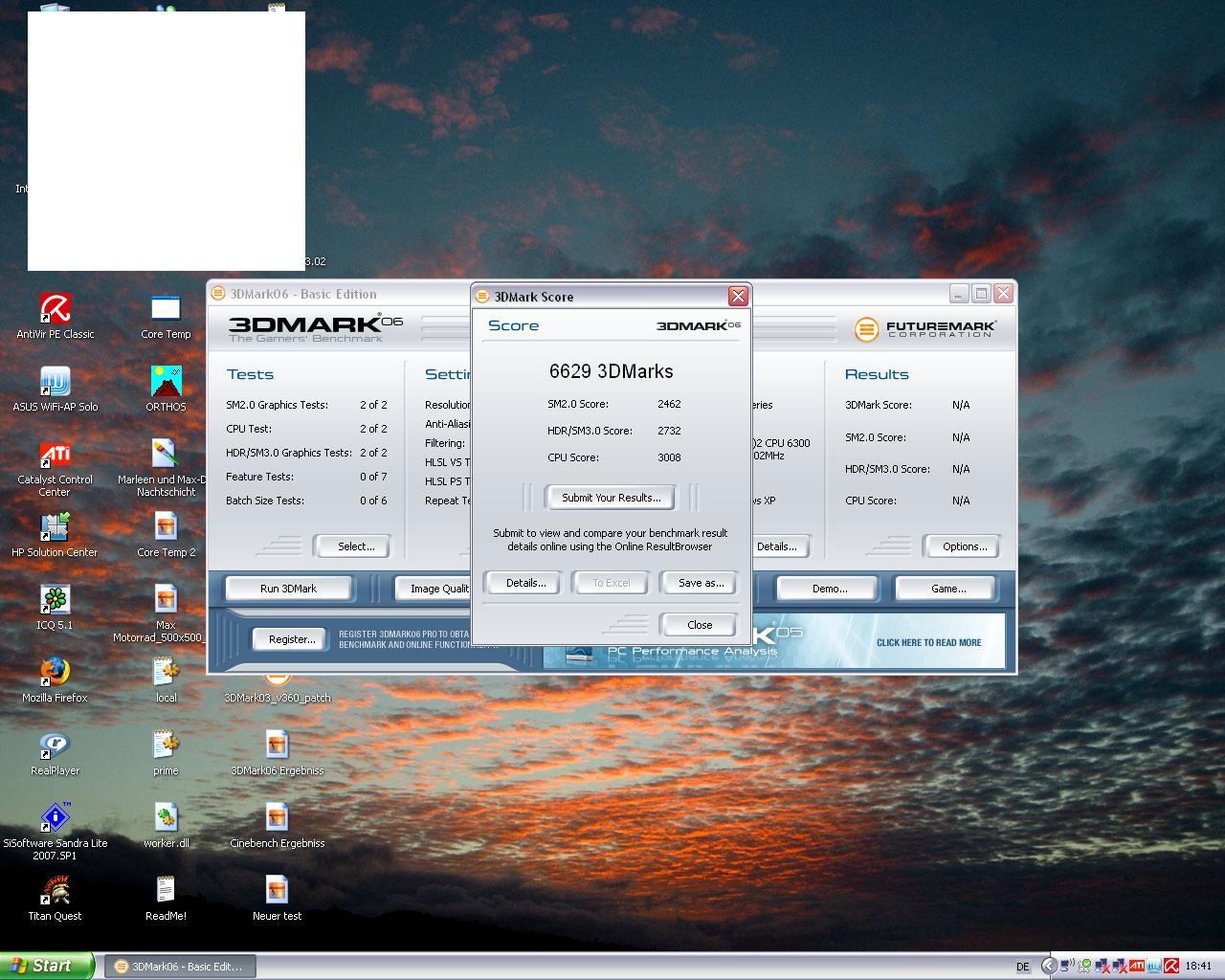The height and width of the screenshot is (980, 1225).
Task: Click Save as... in score dialog
Action: pyautogui.click(x=700, y=583)
